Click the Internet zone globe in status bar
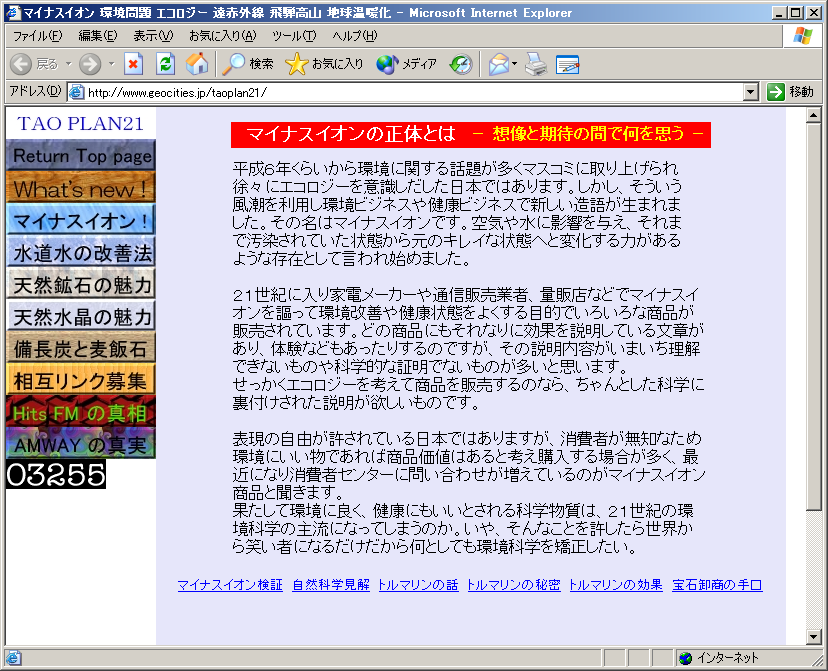Viewport: 828px width, 671px height. coord(685,658)
